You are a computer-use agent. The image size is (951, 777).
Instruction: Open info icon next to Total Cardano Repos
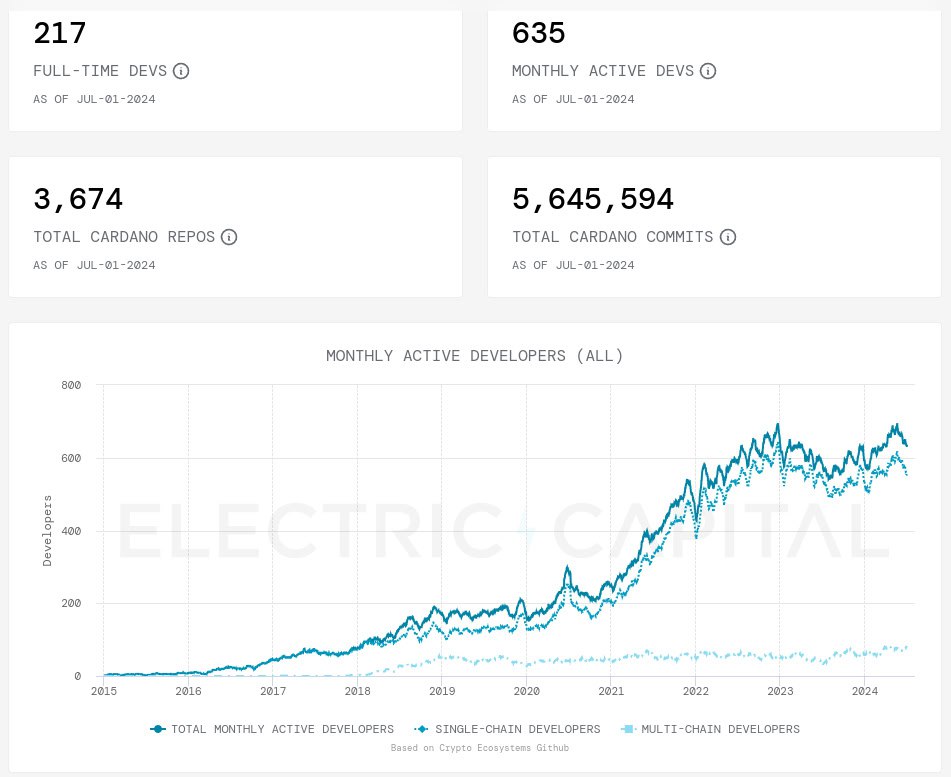pyautogui.click(x=229, y=237)
